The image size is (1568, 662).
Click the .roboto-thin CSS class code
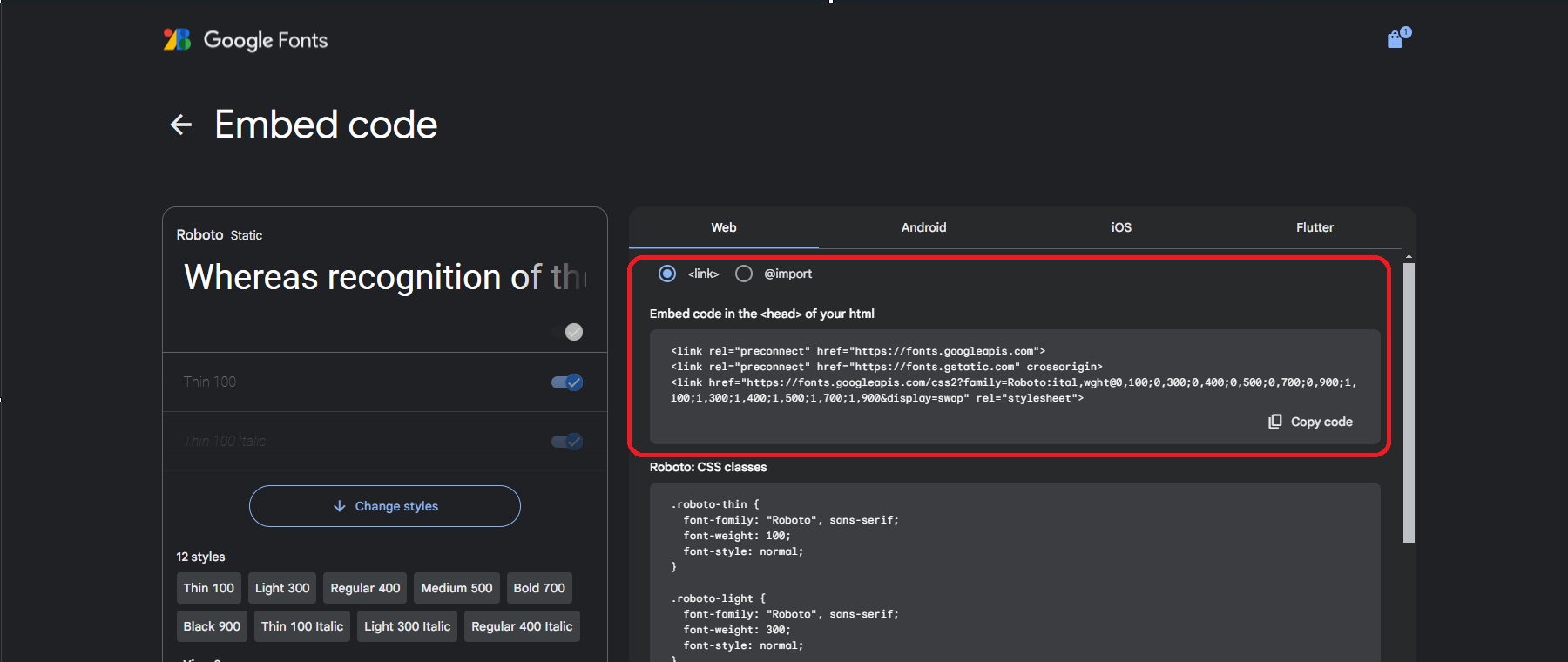[x=784, y=536]
